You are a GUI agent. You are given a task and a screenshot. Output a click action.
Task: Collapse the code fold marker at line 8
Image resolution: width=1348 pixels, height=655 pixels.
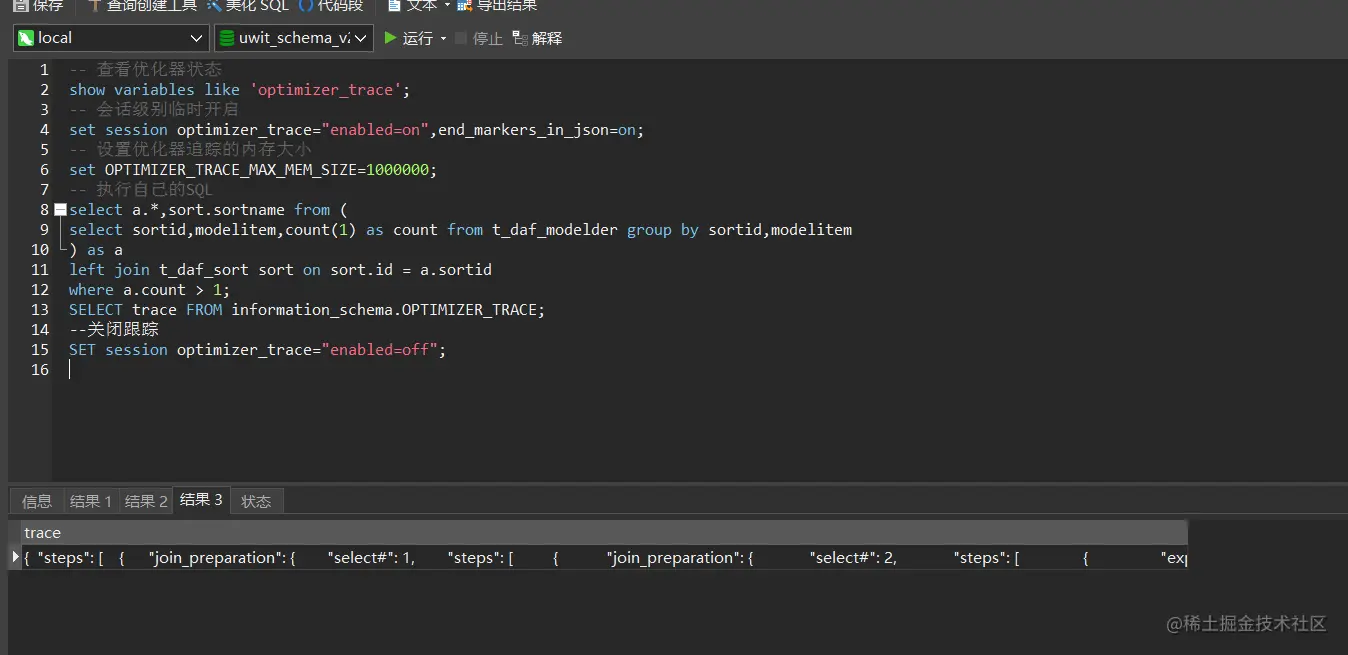[x=60, y=210]
